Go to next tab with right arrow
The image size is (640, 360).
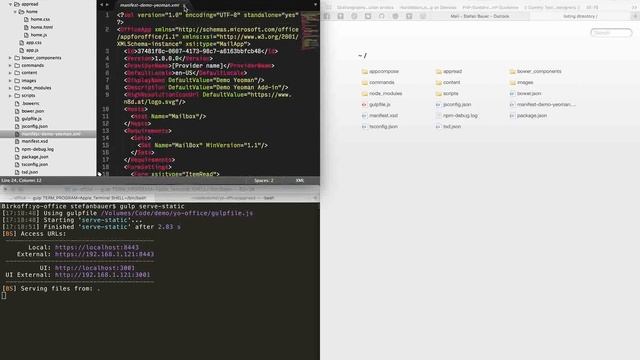point(107,5)
